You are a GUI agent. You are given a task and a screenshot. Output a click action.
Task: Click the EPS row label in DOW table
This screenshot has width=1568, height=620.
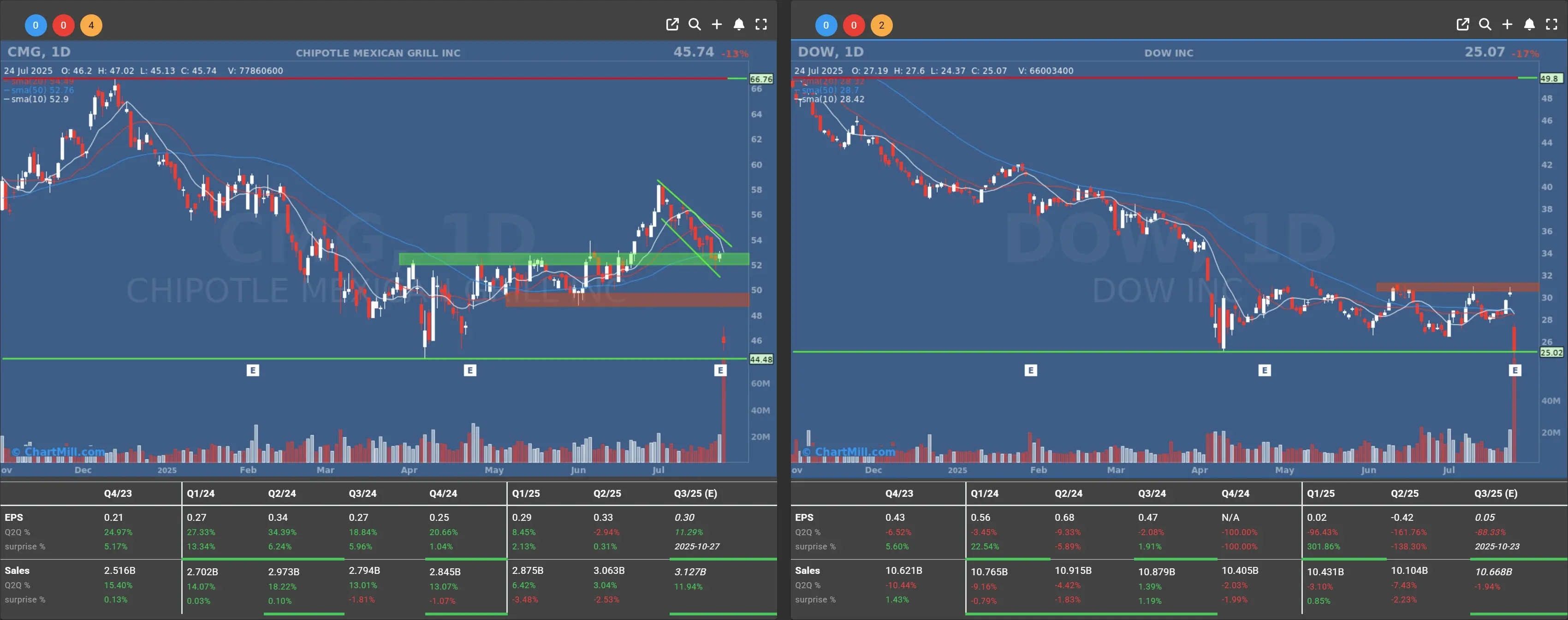(804, 517)
